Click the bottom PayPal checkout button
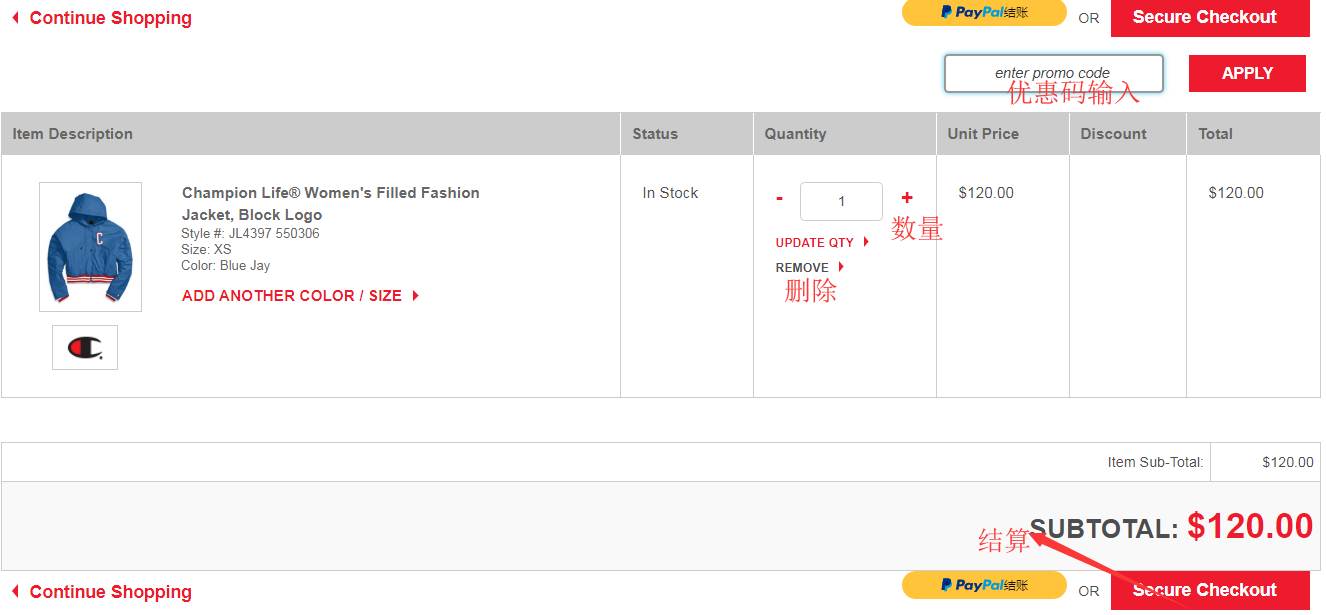This screenshot has height=615, width=1326. tap(984, 585)
